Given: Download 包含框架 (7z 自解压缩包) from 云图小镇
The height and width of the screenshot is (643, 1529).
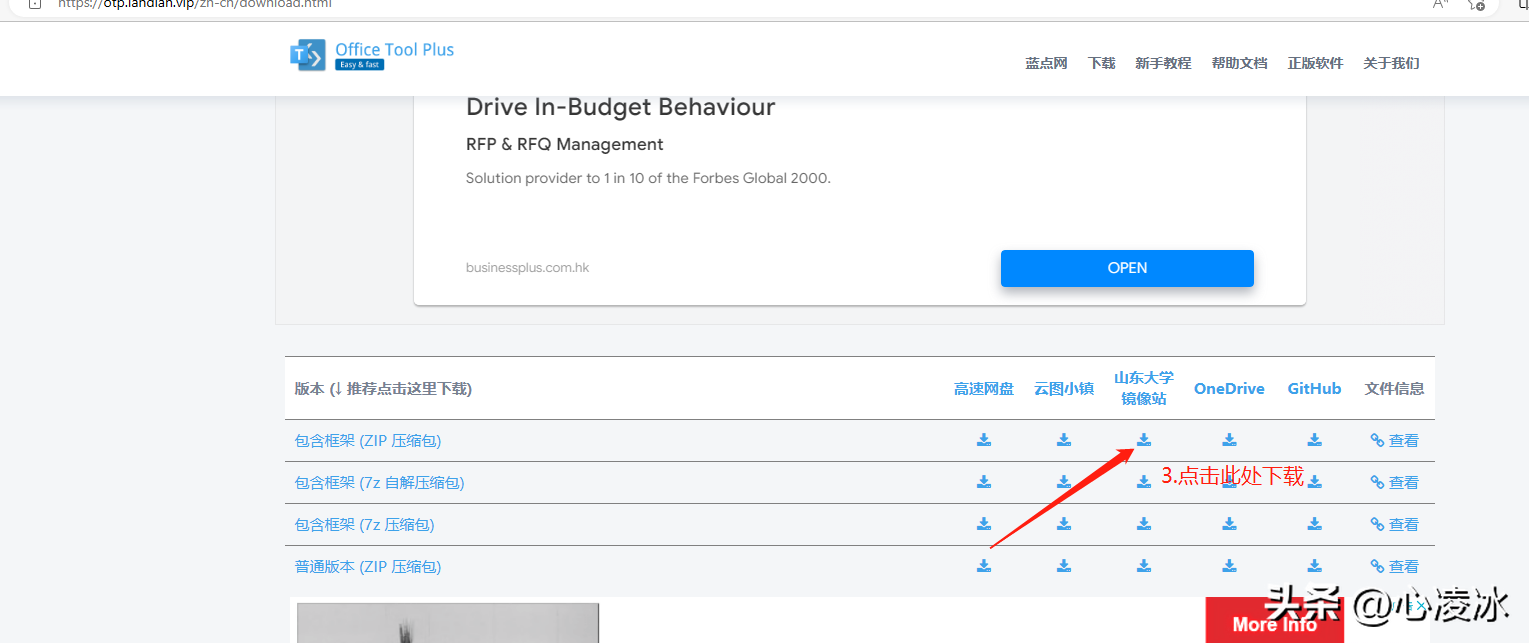Looking at the screenshot, I should (x=1064, y=482).
